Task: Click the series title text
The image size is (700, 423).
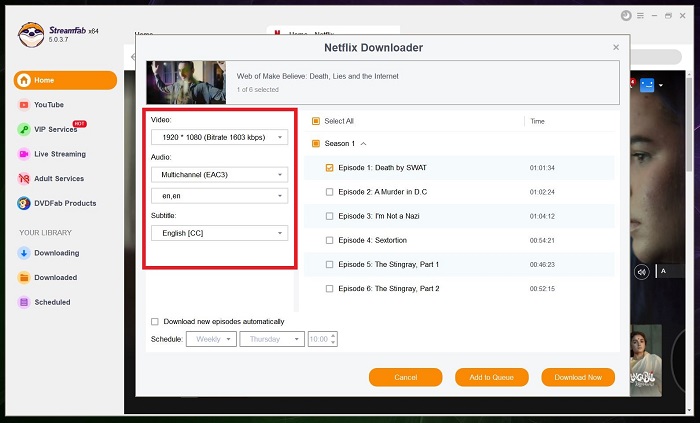Action: (317, 76)
